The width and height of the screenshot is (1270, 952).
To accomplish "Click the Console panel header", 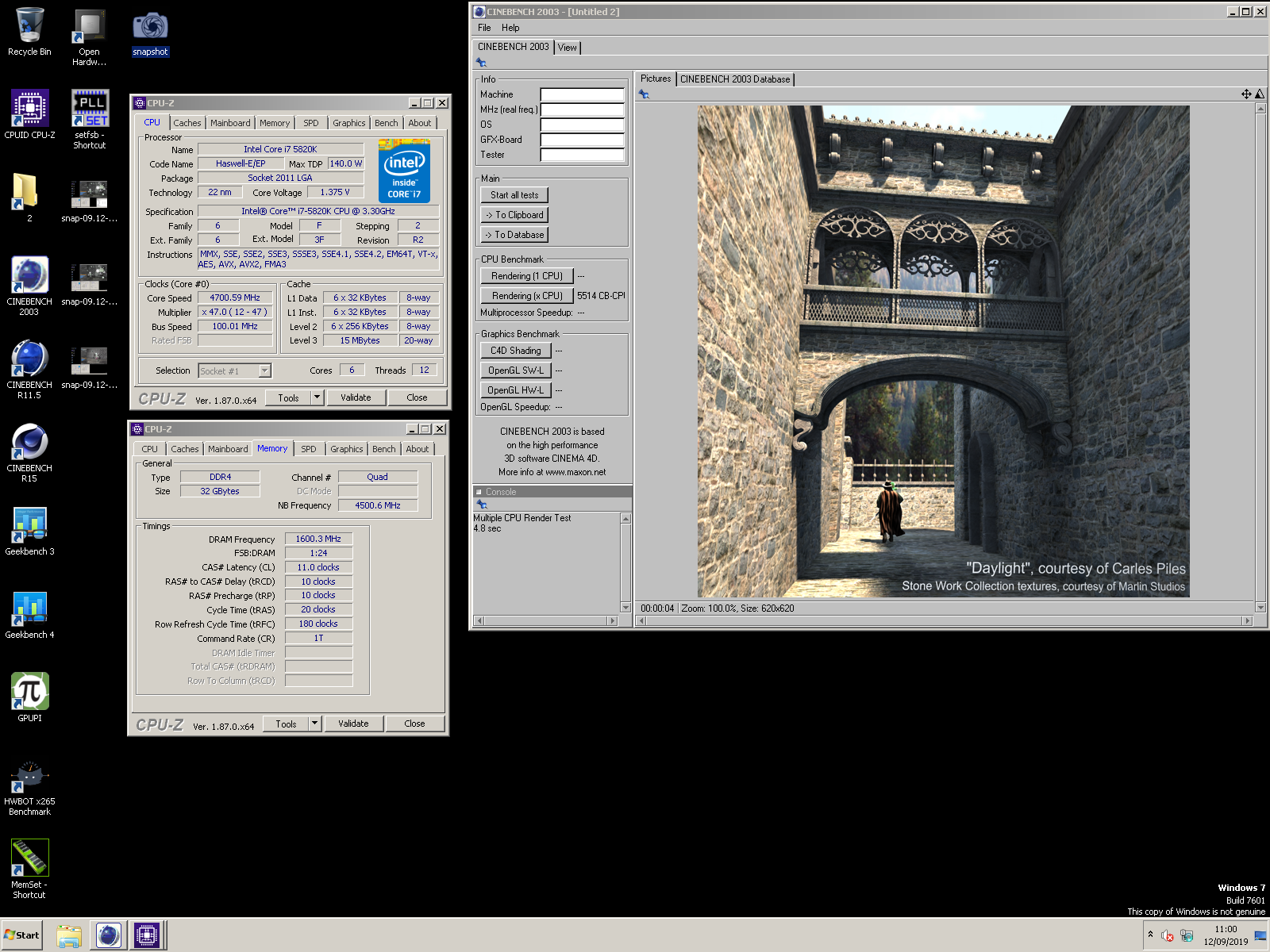I will (552, 492).
